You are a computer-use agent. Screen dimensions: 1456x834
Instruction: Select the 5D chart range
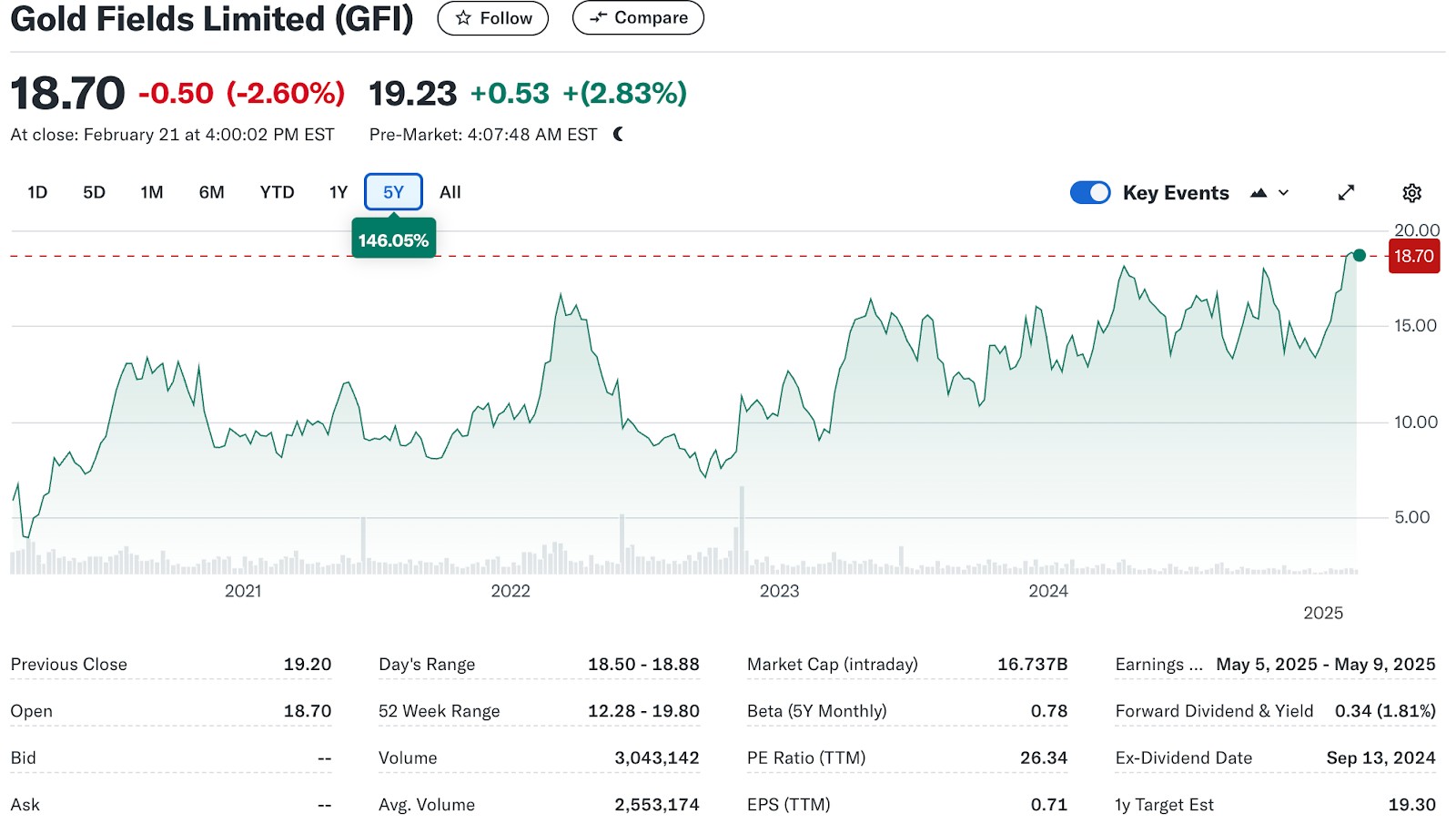pyautogui.click(x=94, y=192)
